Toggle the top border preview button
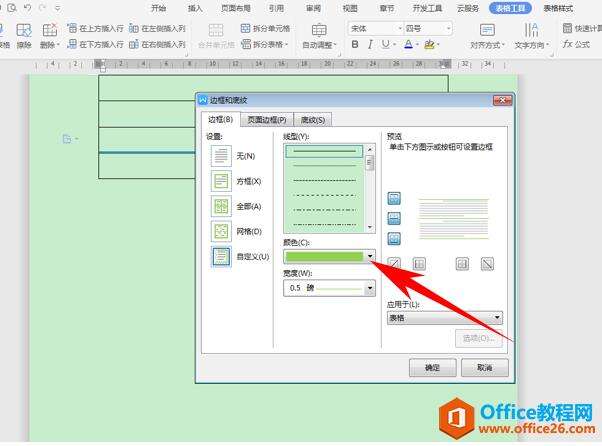Image resolution: width=602 pixels, height=446 pixels. click(x=394, y=198)
